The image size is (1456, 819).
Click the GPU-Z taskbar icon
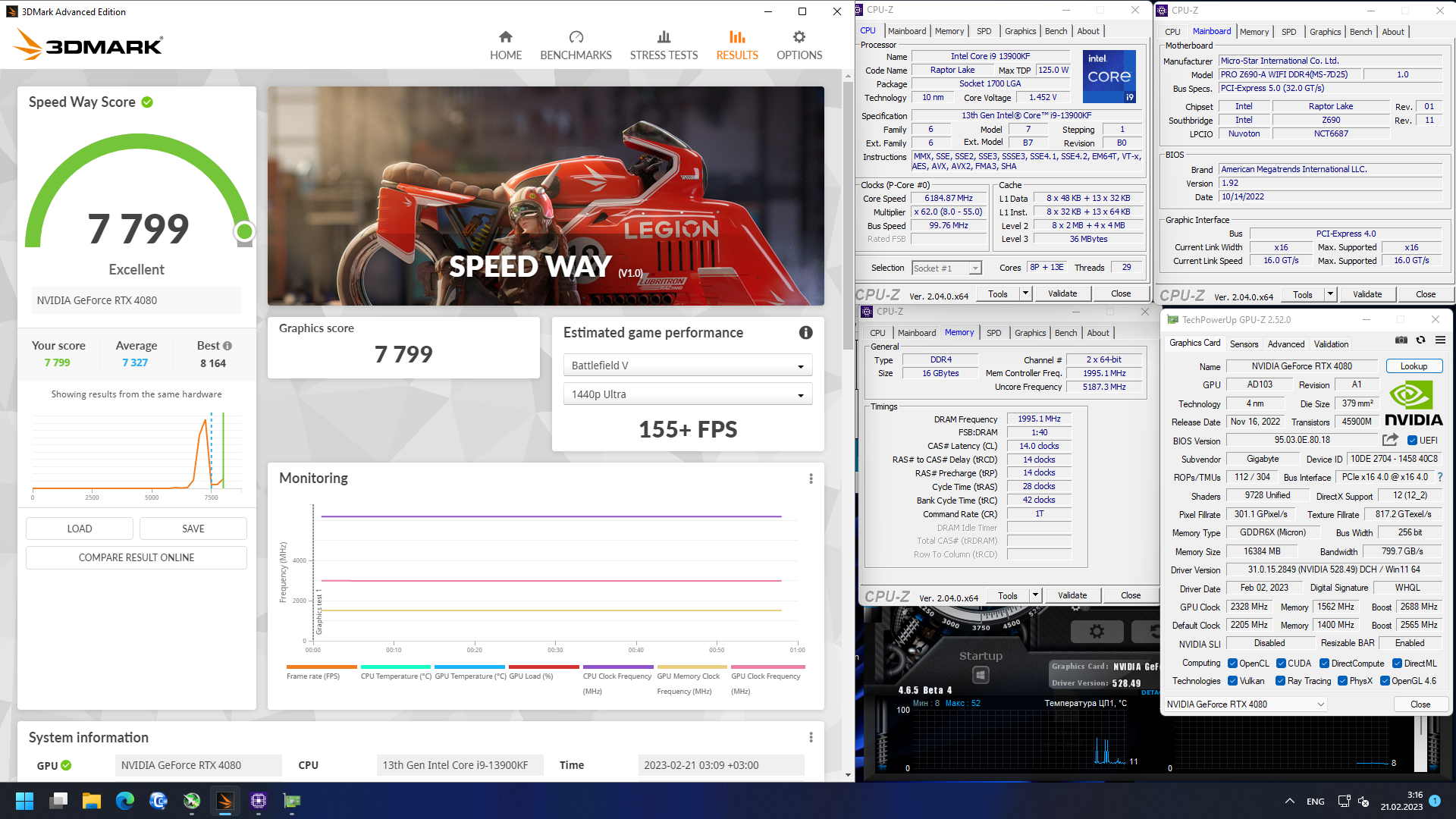pyautogui.click(x=292, y=801)
